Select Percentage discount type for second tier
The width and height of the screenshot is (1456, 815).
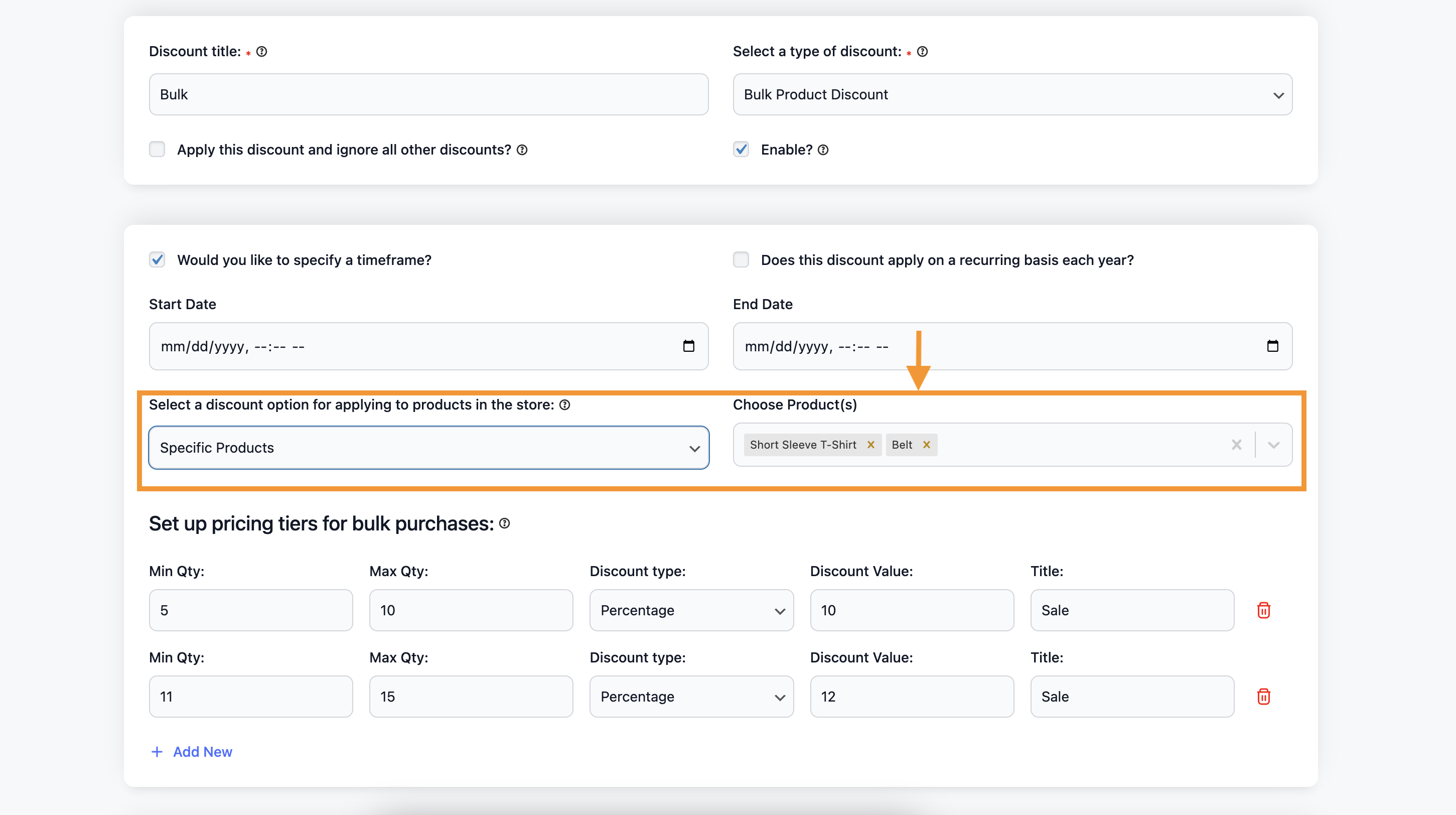click(691, 697)
